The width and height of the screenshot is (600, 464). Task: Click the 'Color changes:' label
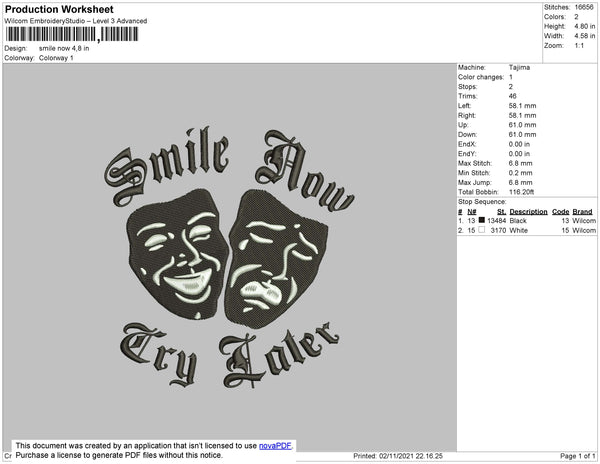click(481, 77)
